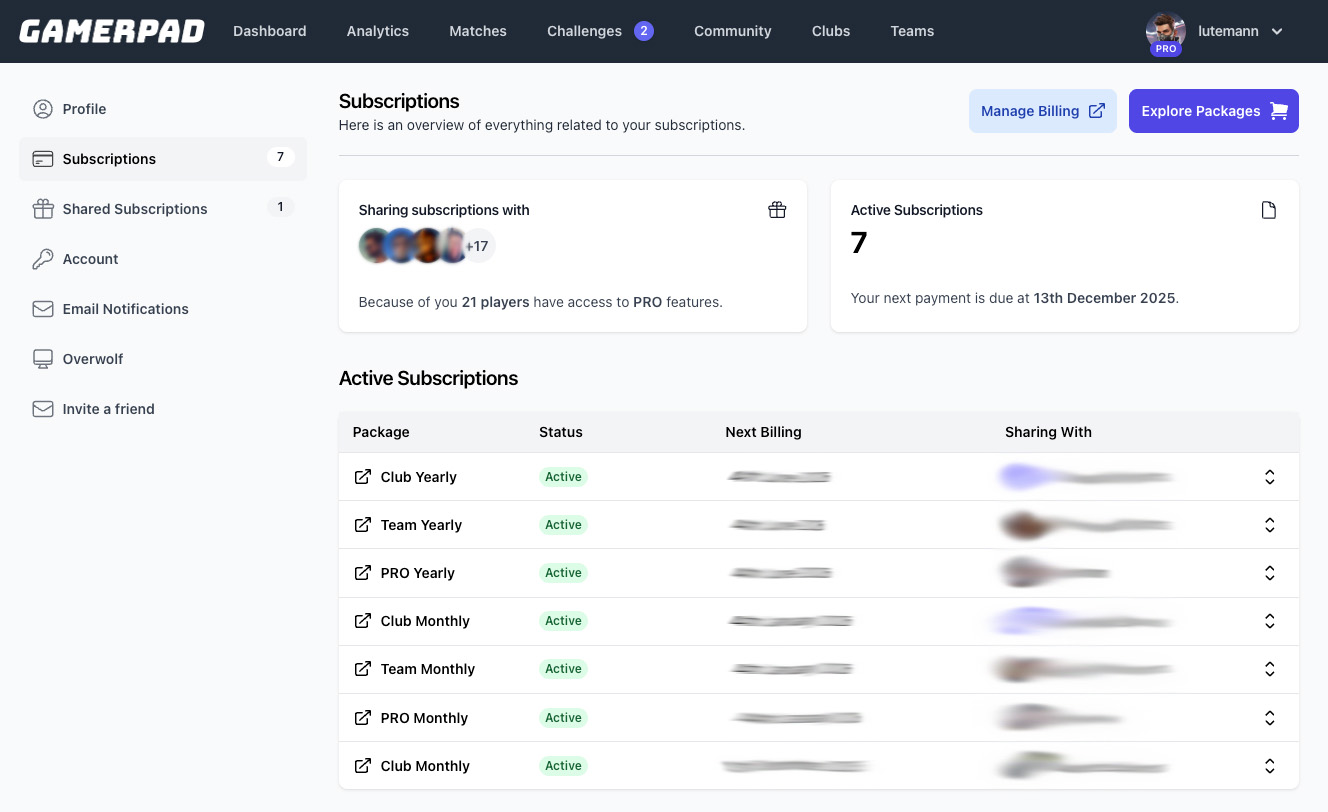The height and width of the screenshot is (812, 1328).
Task: Open external link icon for PRO Monthly
Action: [363, 718]
